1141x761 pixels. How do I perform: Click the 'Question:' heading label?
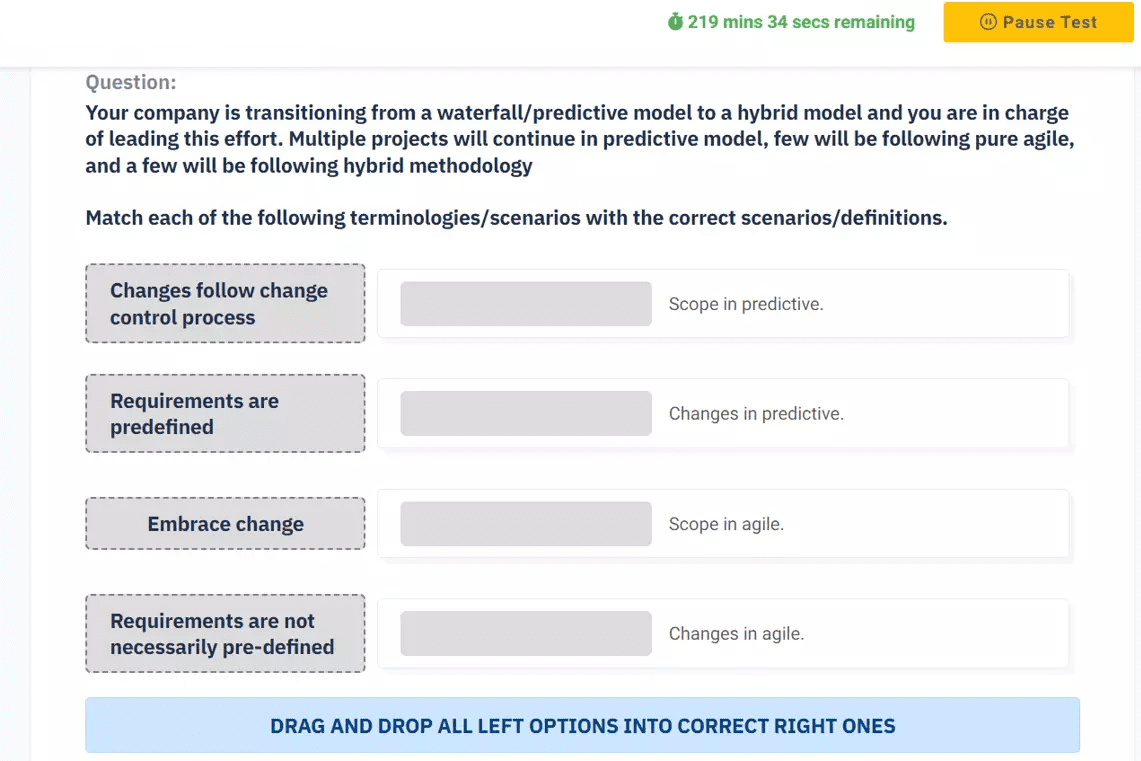tap(131, 82)
